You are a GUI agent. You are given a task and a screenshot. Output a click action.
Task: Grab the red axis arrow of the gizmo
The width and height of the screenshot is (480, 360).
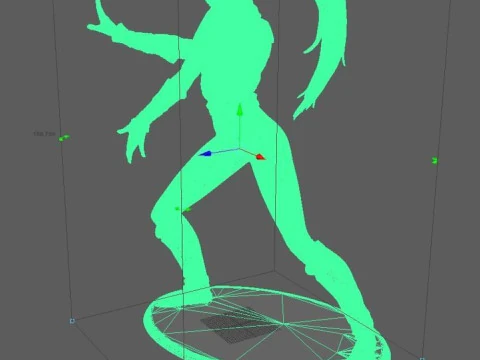pos(260,156)
